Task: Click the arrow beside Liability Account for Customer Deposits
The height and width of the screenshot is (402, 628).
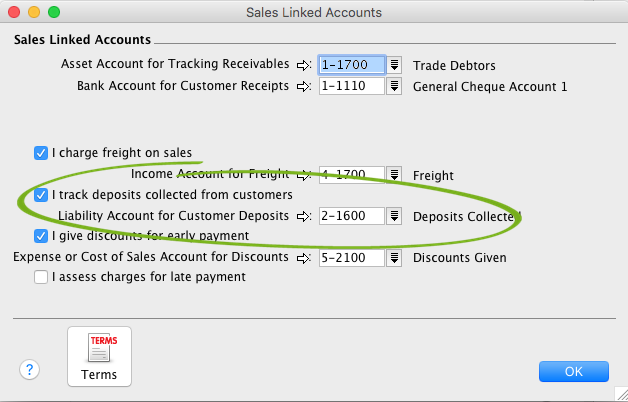Action: click(305, 216)
